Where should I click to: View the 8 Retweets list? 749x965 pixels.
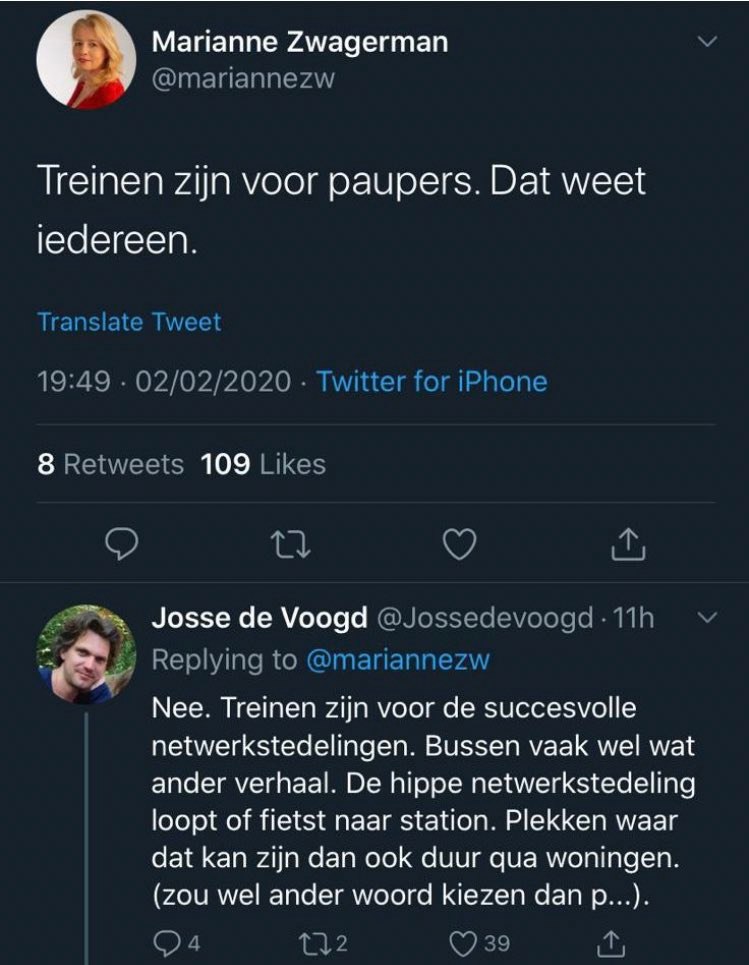tap(110, 464)
